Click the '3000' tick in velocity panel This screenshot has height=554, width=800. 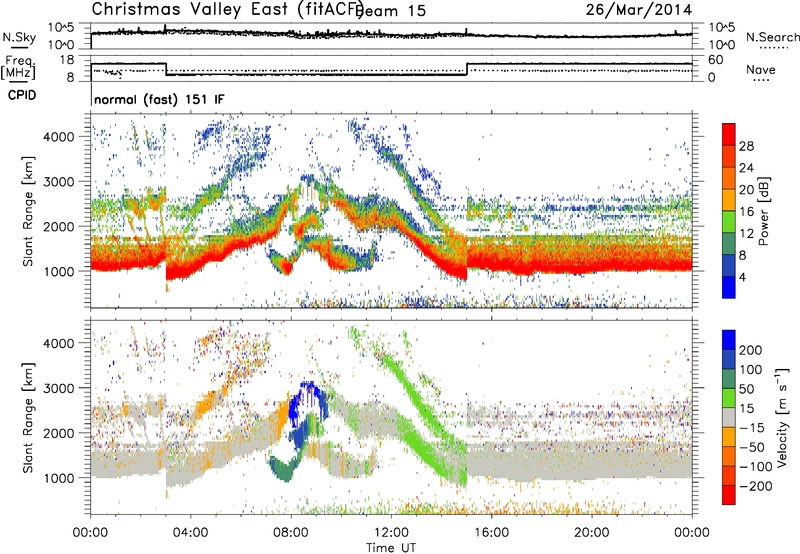pyautogui.click(x=58, y=388)
